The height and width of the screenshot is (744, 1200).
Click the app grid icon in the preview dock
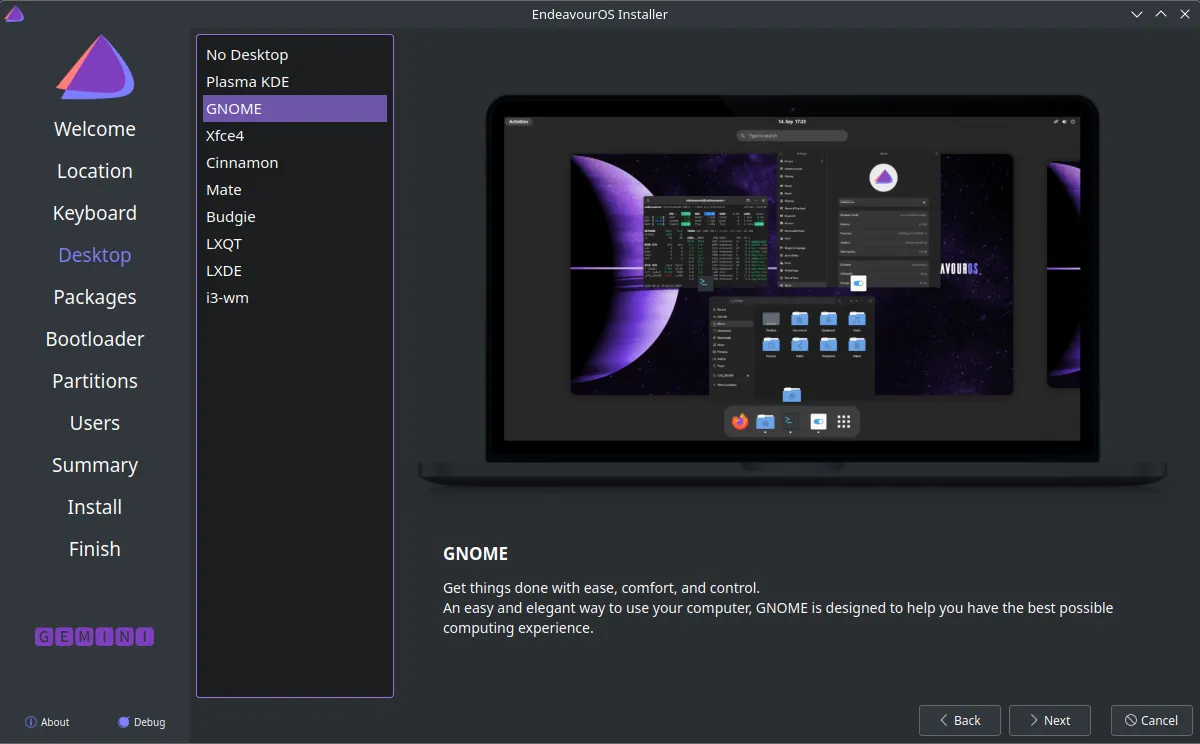click(844, 422)
